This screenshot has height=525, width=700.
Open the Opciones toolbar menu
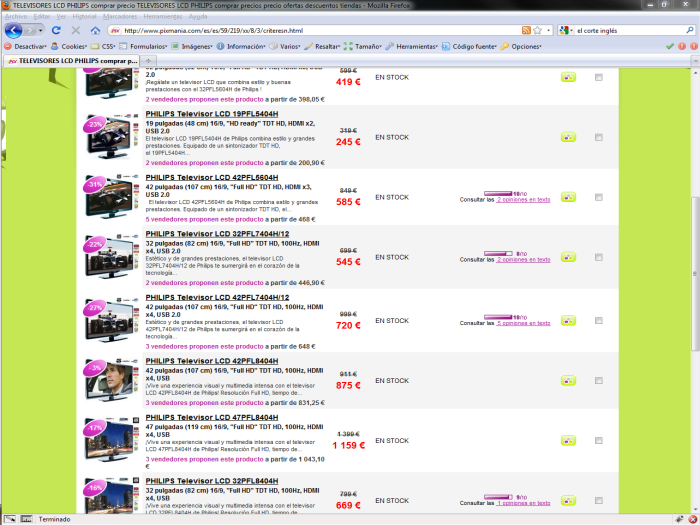(521, 46)
